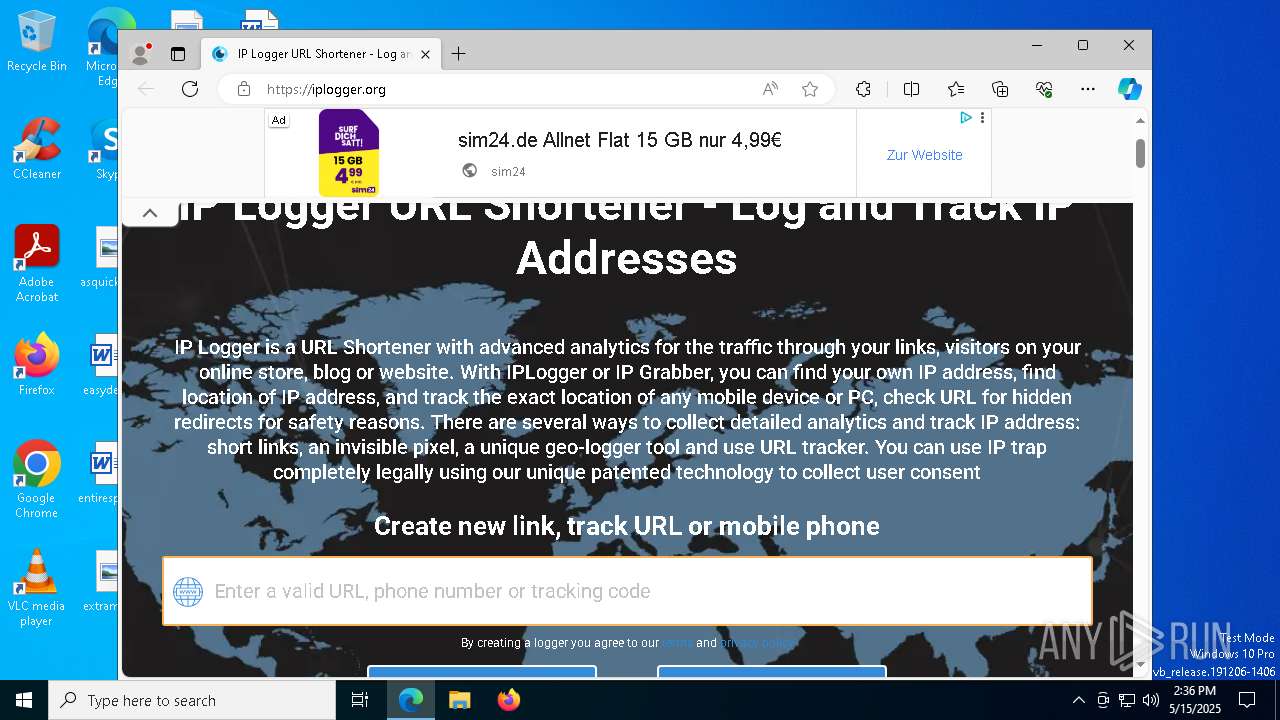Click Zur Website ad link
The height and width of the screenshot is (720, 1280).
pyautogui.click(x=924, y=155)
